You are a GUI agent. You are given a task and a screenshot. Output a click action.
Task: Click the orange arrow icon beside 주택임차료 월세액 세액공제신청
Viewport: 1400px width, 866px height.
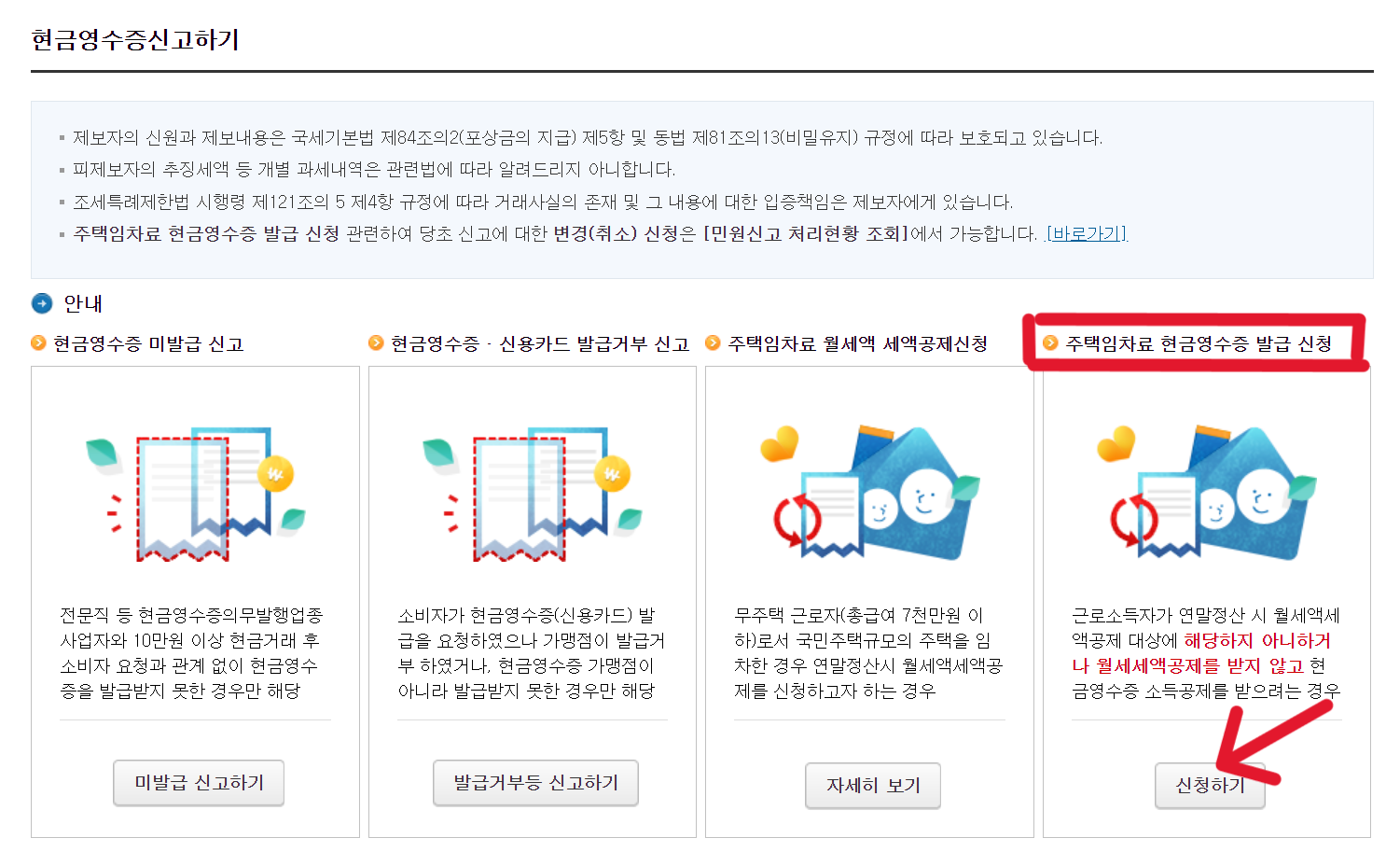click(x=714, y=343)
